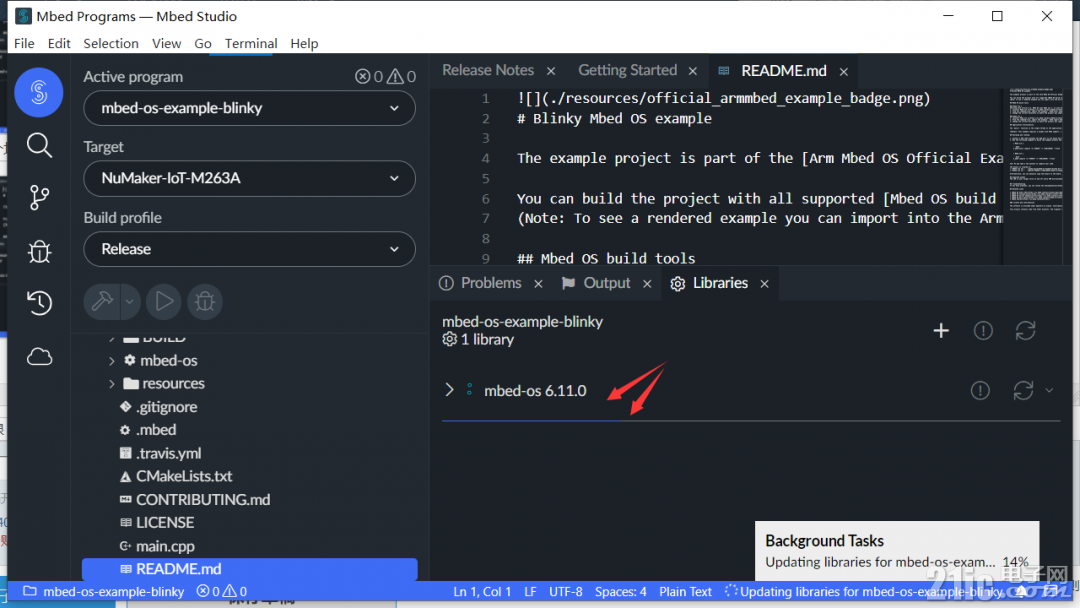Open the Edit menu
Viewport: 1080px width, 608px height.
coord(59,43)
